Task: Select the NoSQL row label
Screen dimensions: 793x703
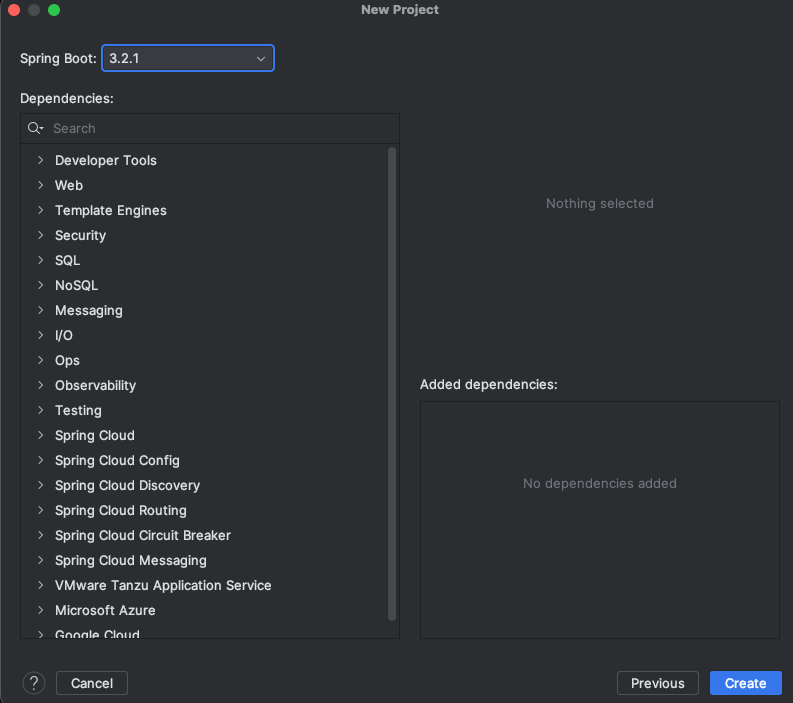Action: 76,285
